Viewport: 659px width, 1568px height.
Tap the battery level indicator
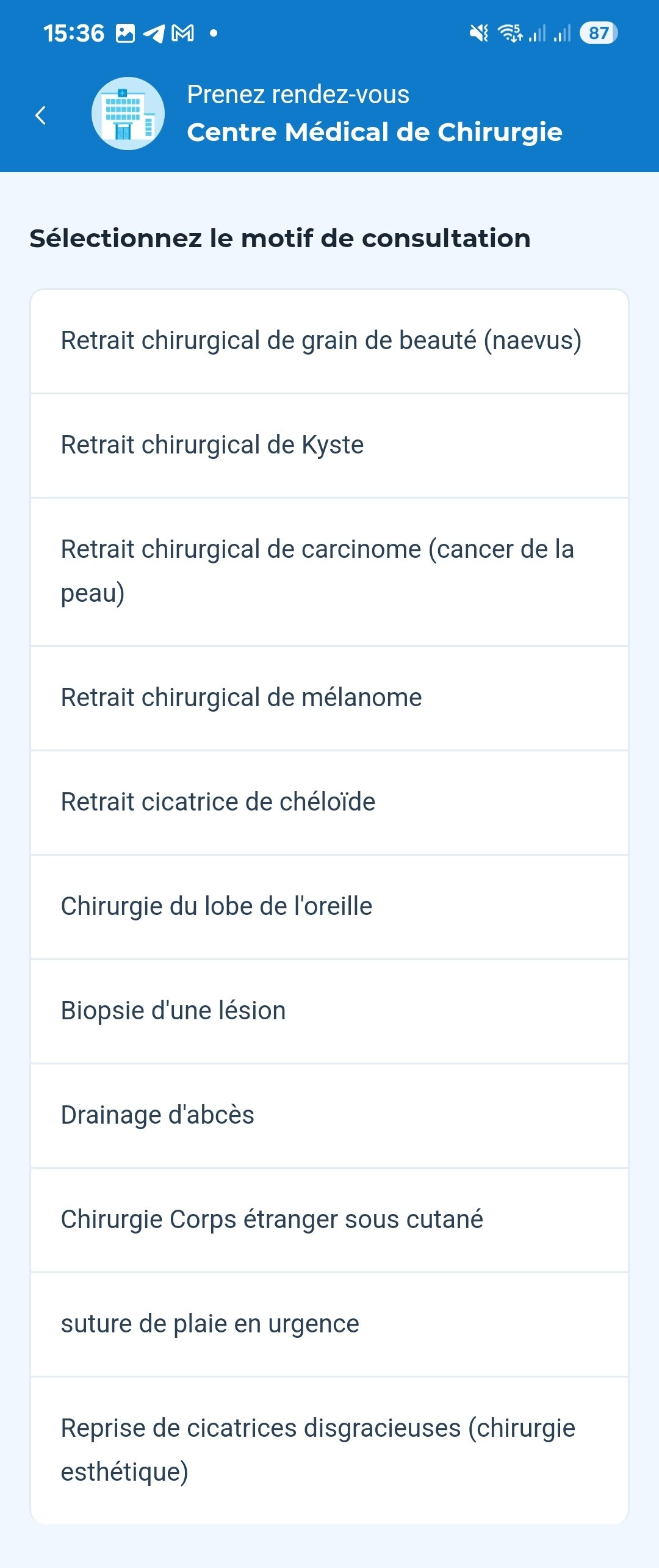[599, 33]
